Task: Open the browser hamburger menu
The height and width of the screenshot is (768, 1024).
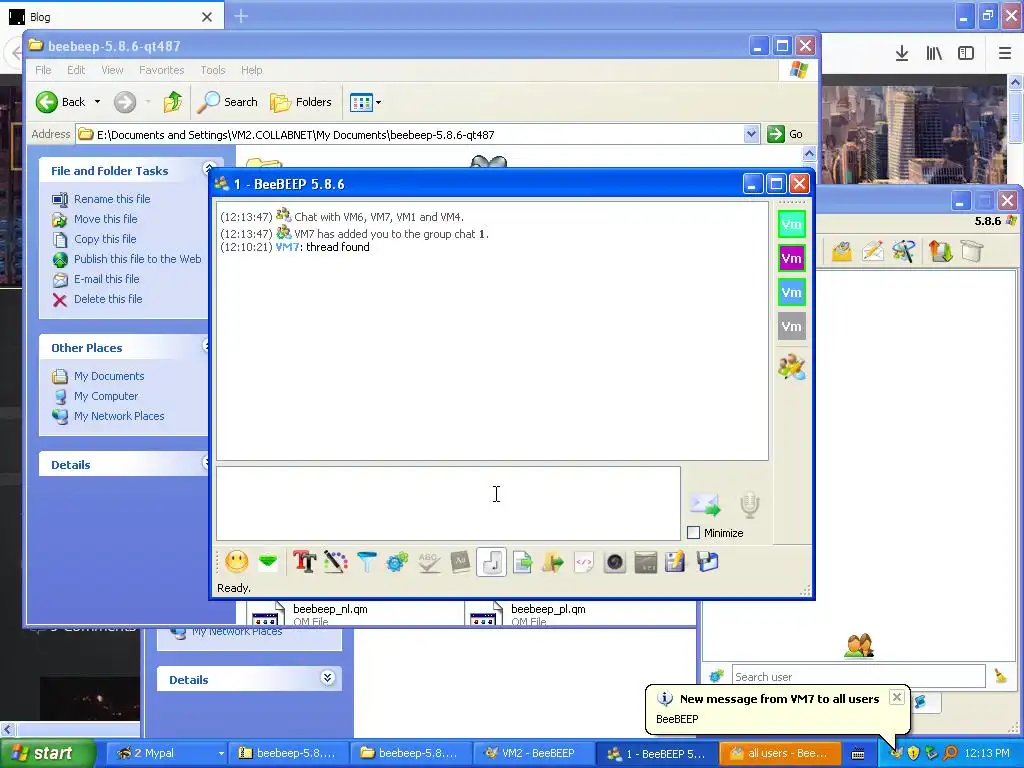Action: tap(1005, 54)
